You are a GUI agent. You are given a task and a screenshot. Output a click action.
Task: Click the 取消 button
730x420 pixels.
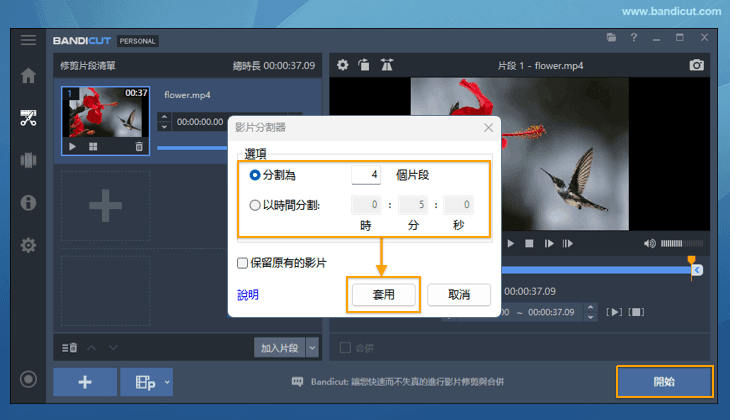click(x=459, y=295)
